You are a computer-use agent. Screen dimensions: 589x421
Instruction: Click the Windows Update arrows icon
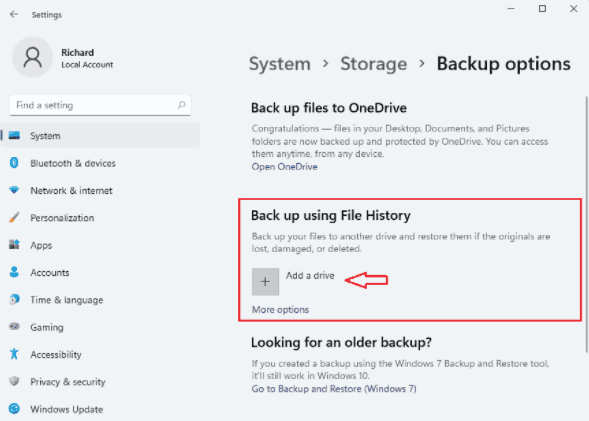click(14, 409)
